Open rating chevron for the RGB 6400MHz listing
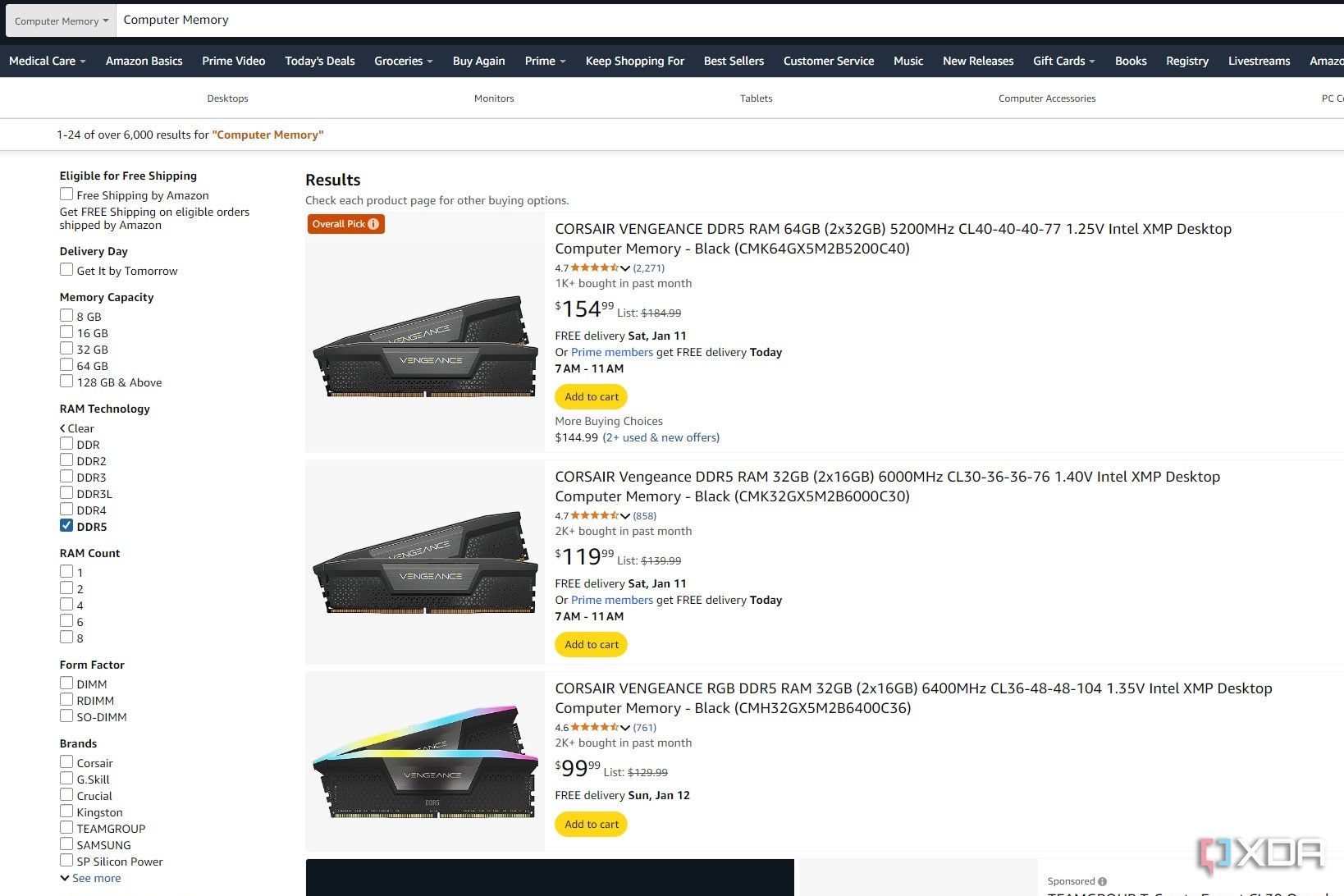The width and height of the screenshot is (1344, 896). click(625, 728)
